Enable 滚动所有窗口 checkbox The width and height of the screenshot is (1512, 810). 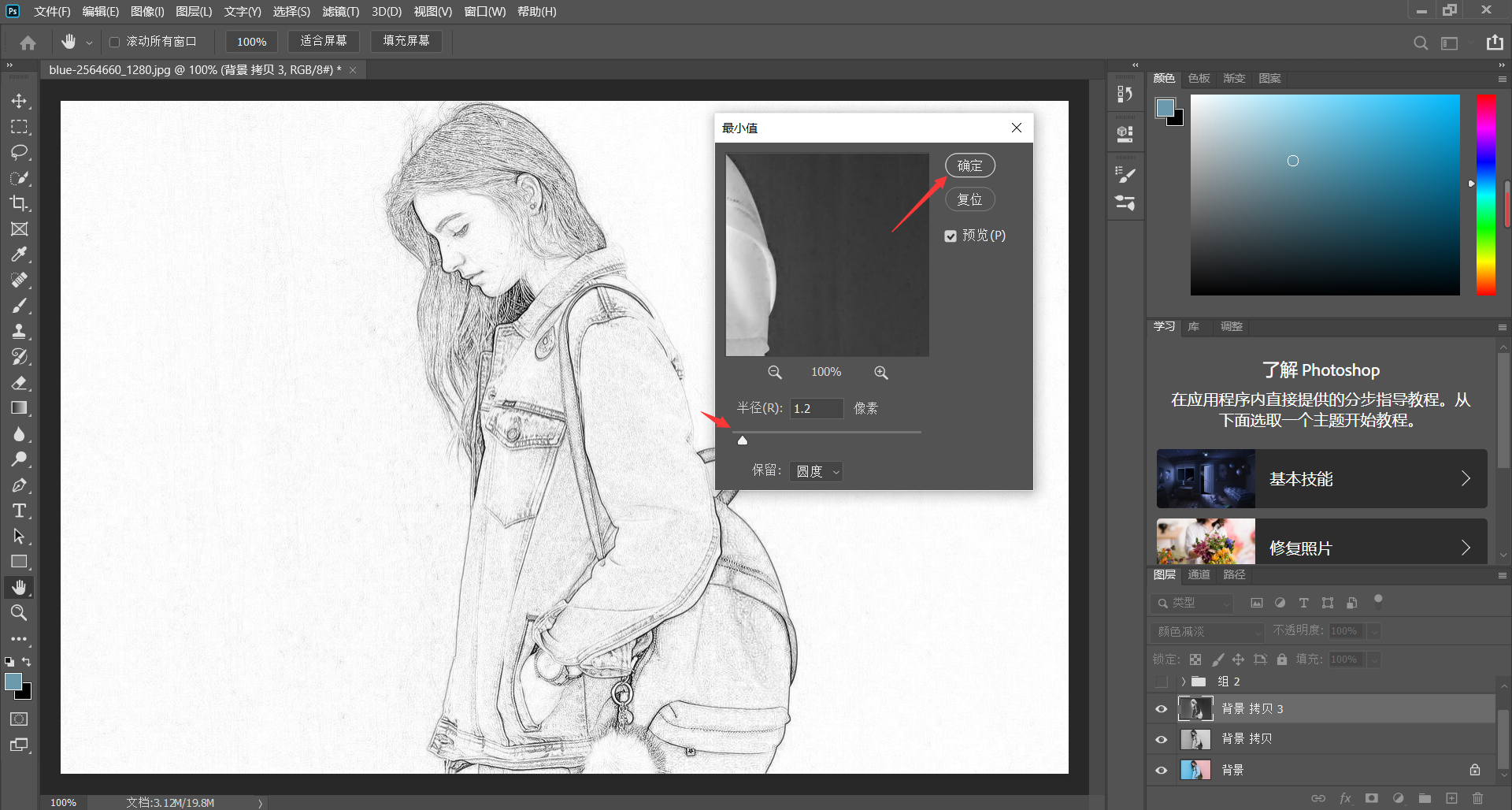pyautogui.click(x=115, y=42)
